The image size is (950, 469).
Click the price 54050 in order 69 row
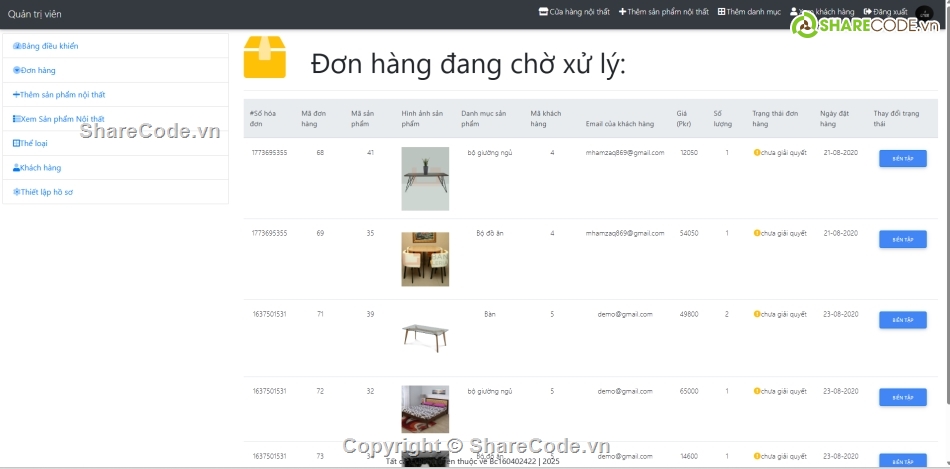689,233
